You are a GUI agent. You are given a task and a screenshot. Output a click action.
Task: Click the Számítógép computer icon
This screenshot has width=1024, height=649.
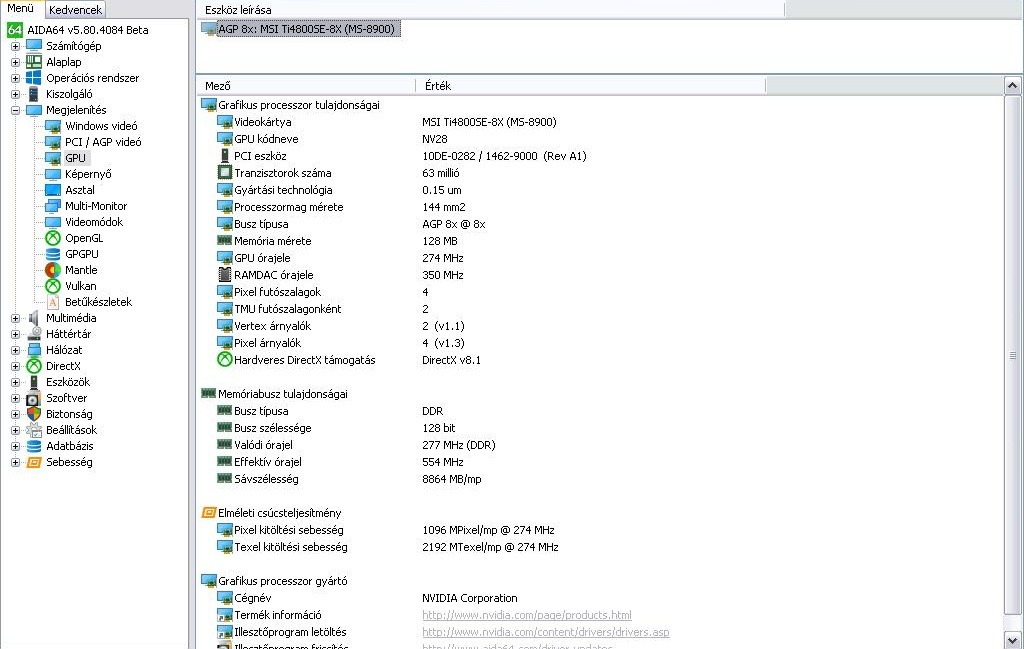(34, 46)
